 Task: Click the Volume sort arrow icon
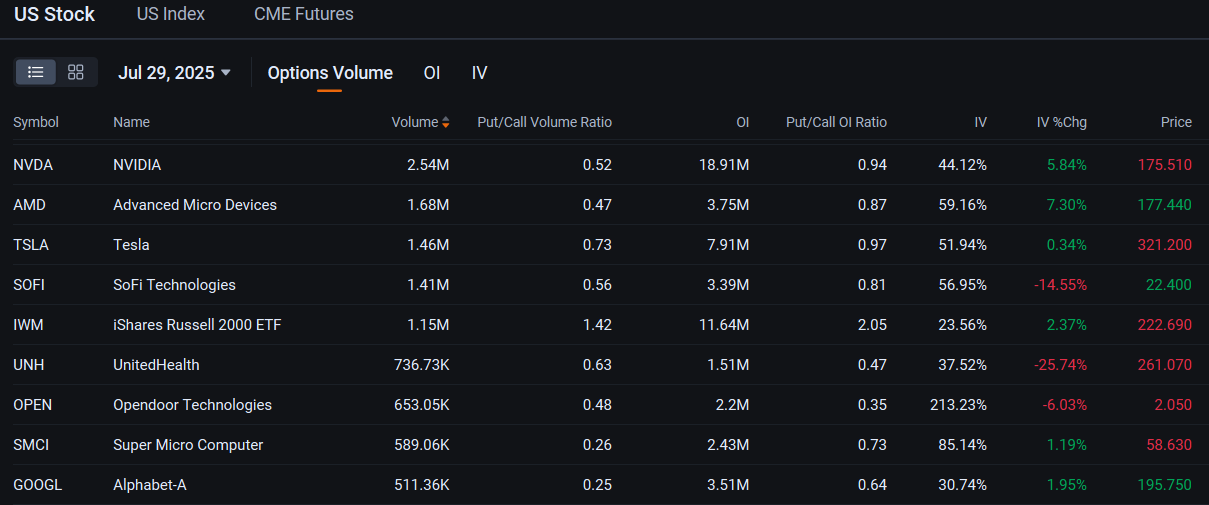click(446, 122)
